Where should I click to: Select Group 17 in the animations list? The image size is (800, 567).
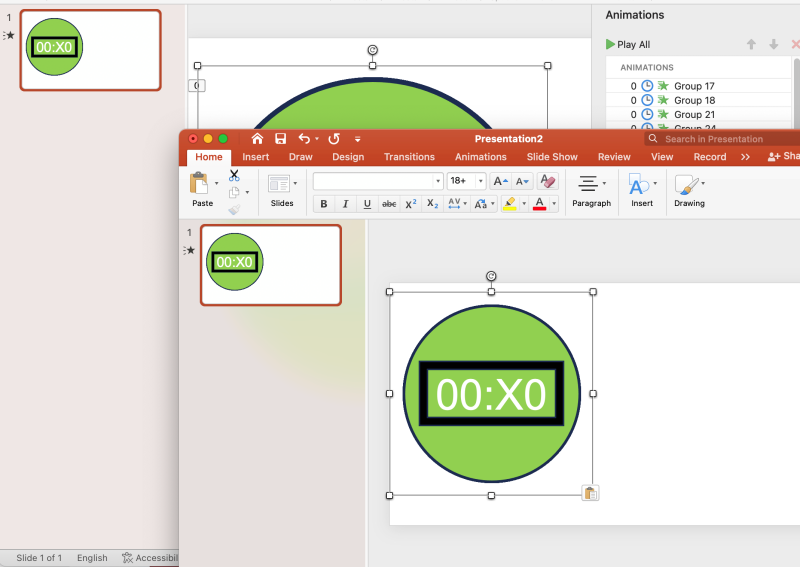698,86
